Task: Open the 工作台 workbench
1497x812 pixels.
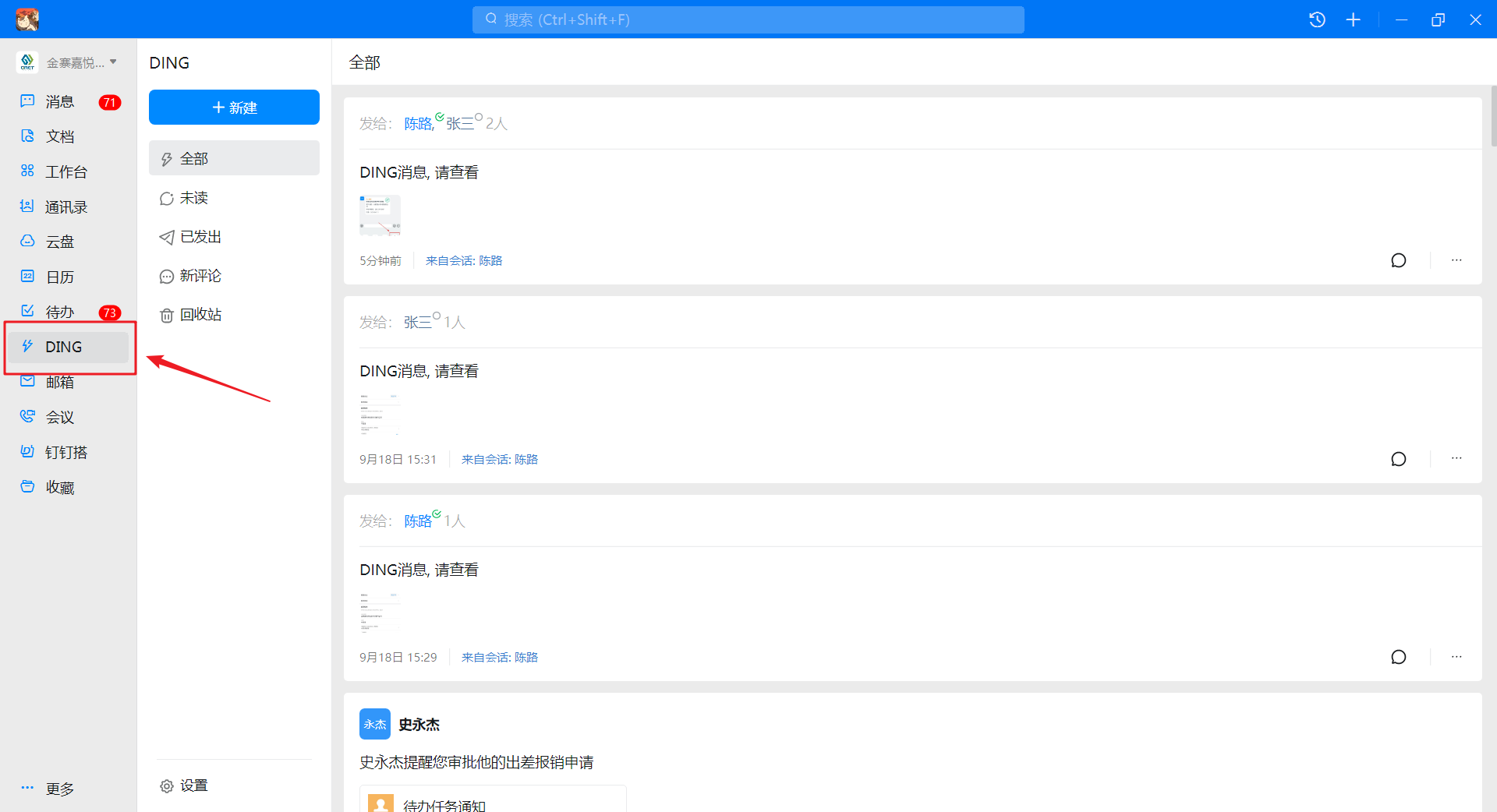Action: point(60,171)
